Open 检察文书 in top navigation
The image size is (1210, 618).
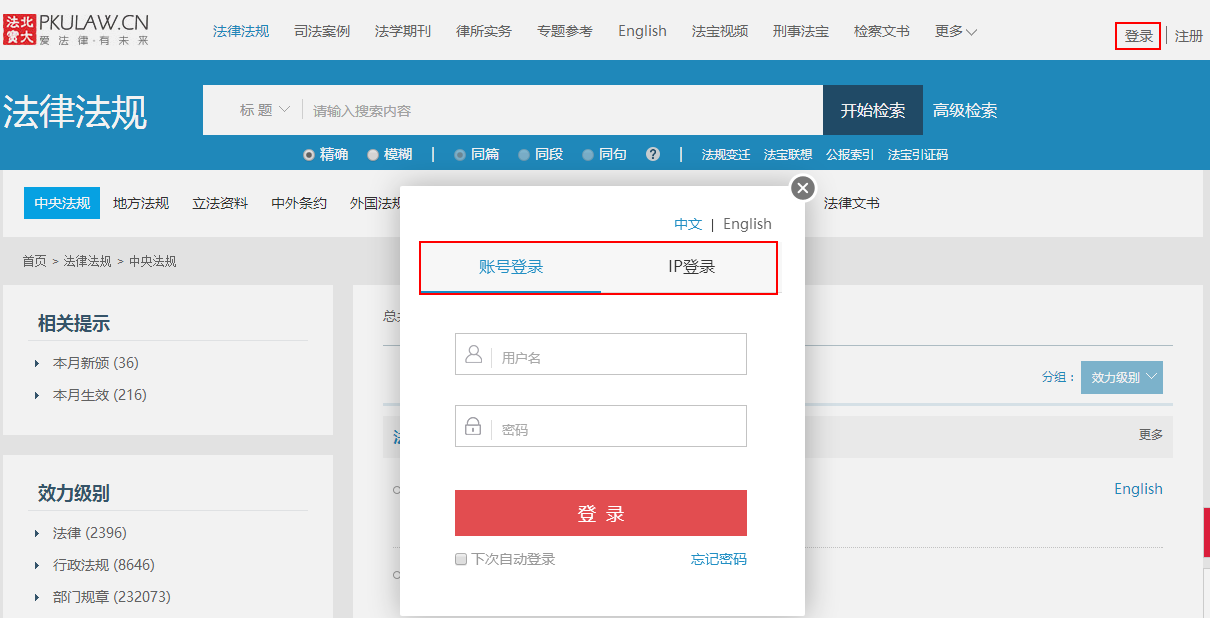click(882, 31)
